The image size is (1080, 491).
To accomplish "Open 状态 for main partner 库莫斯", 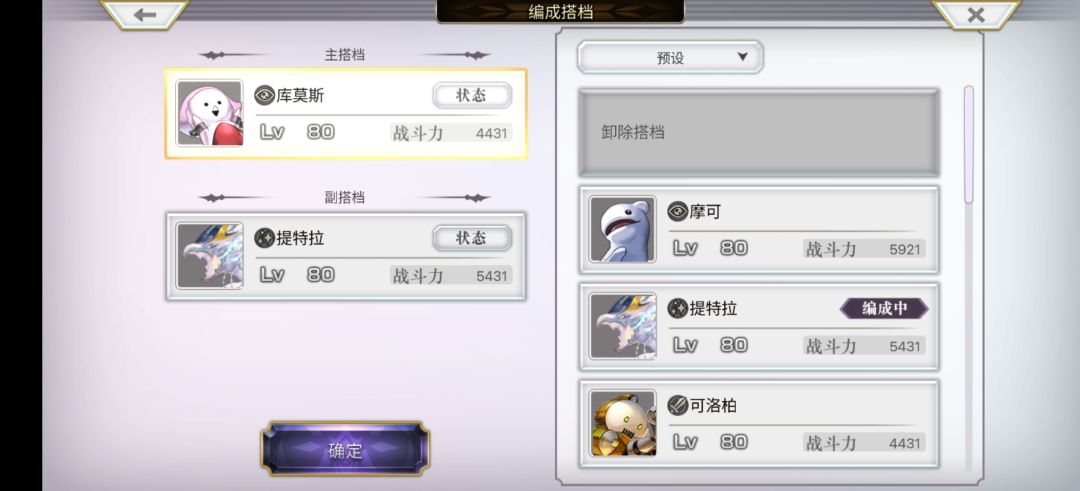I will 472,95.
